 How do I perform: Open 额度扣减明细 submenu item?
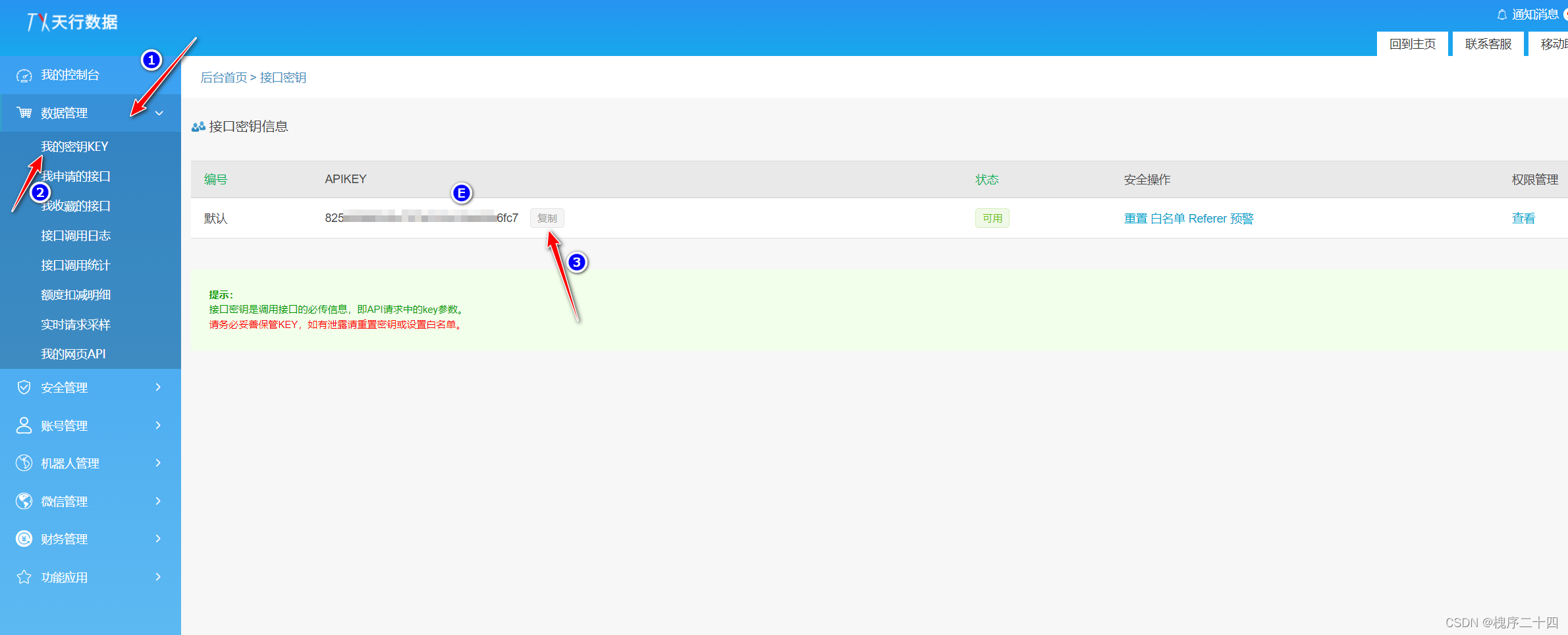coord(76,295)
